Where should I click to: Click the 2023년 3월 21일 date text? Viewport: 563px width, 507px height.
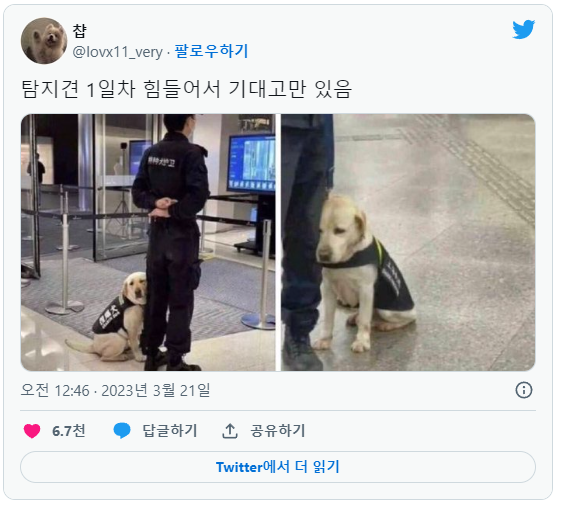155,390
